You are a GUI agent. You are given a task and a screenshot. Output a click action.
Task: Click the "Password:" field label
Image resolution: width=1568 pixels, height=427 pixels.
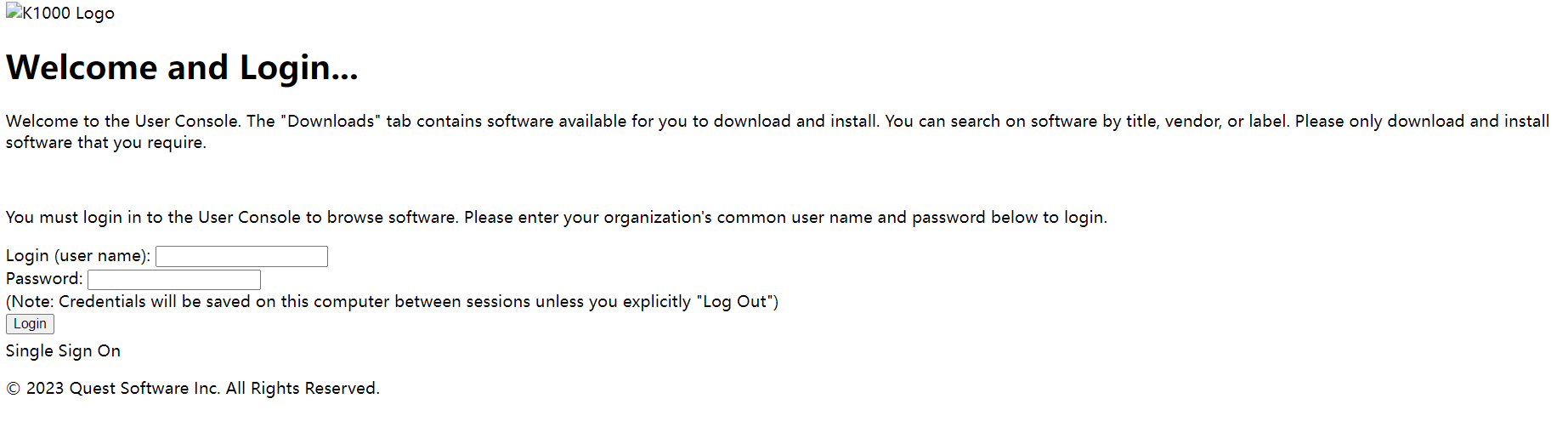coord(44,279)
